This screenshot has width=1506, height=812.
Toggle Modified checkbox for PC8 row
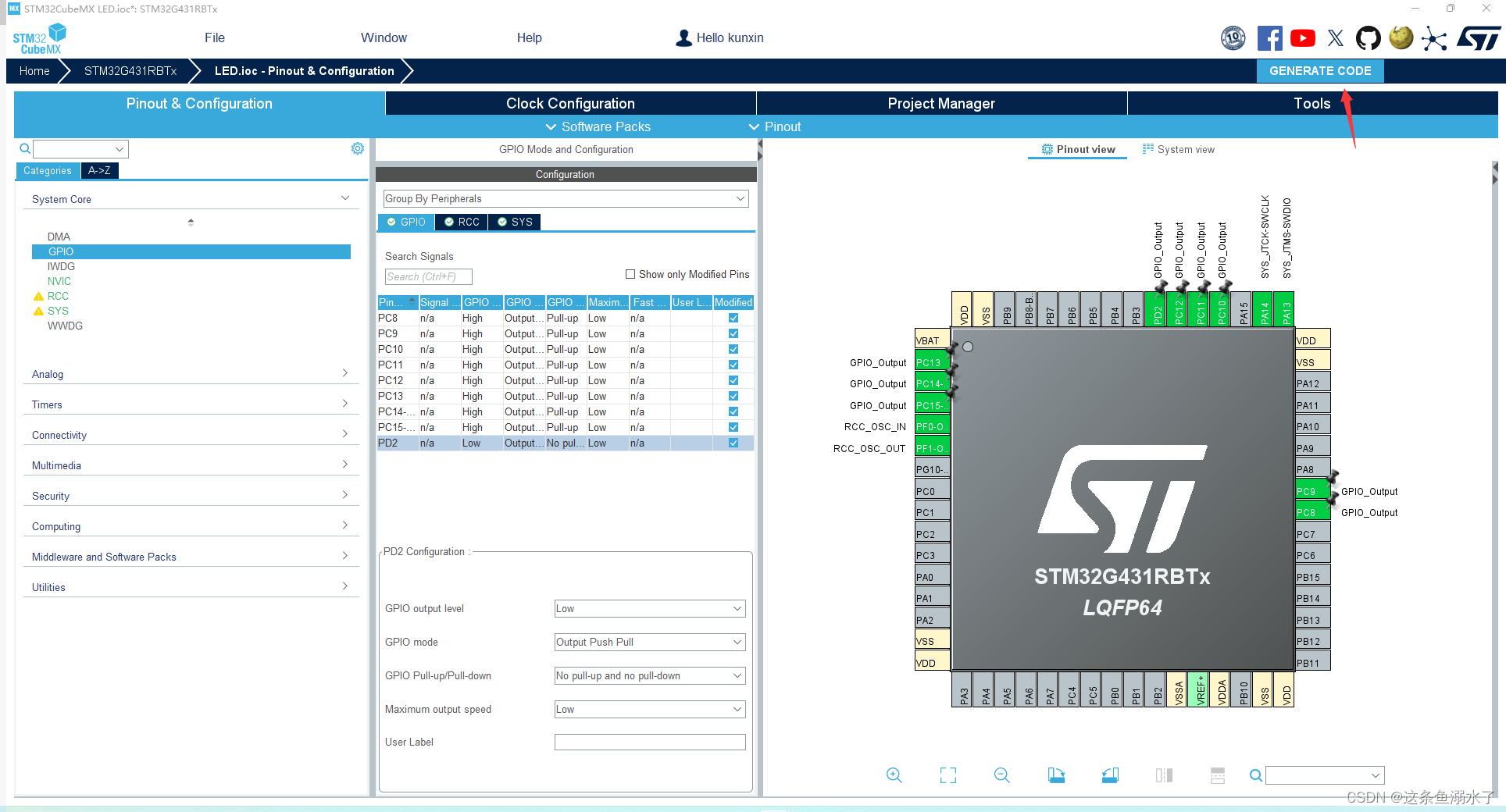[733, 318]
